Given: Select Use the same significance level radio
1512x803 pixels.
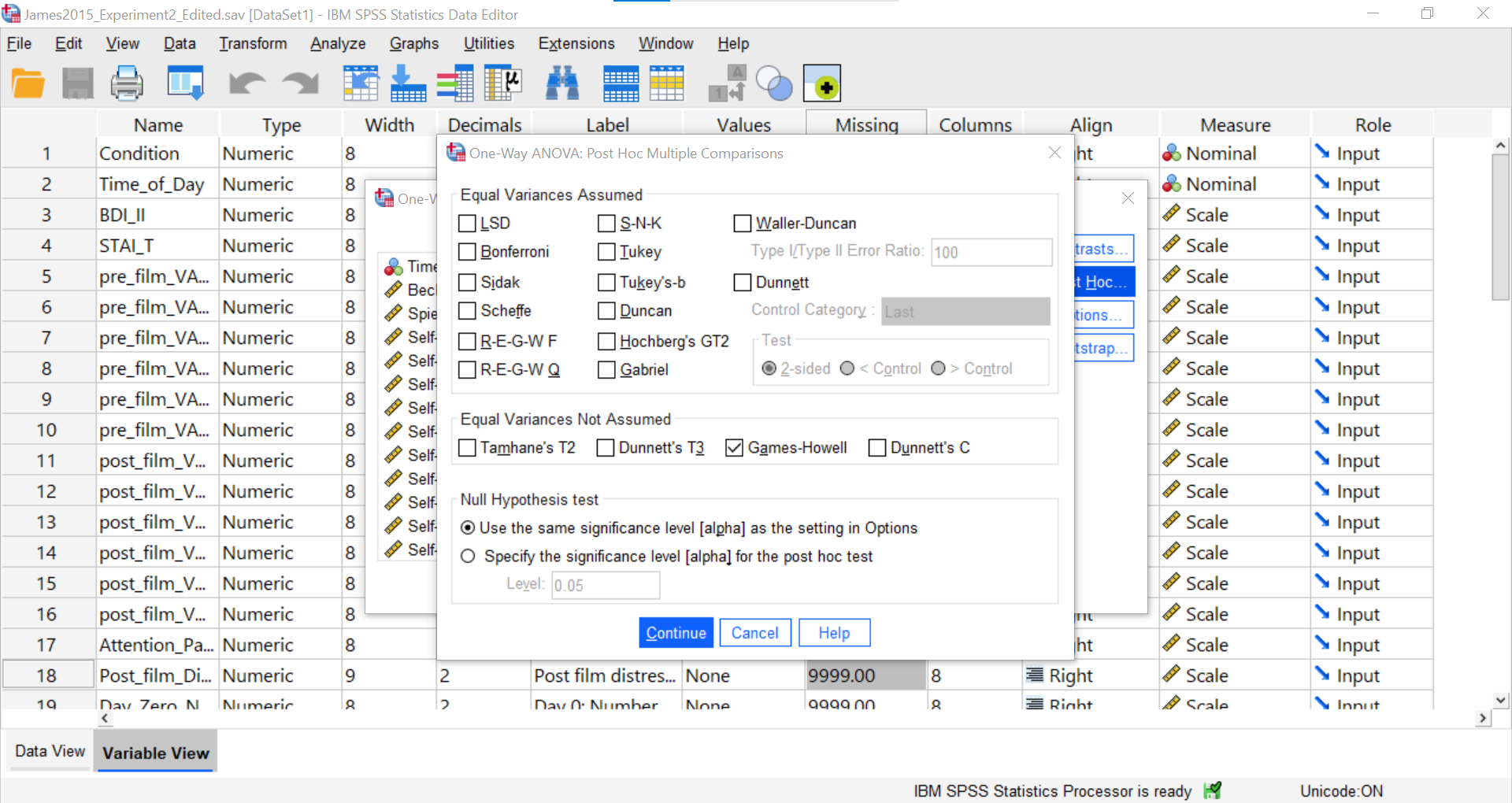Looking at the screenshot, I should click(468, 528).
